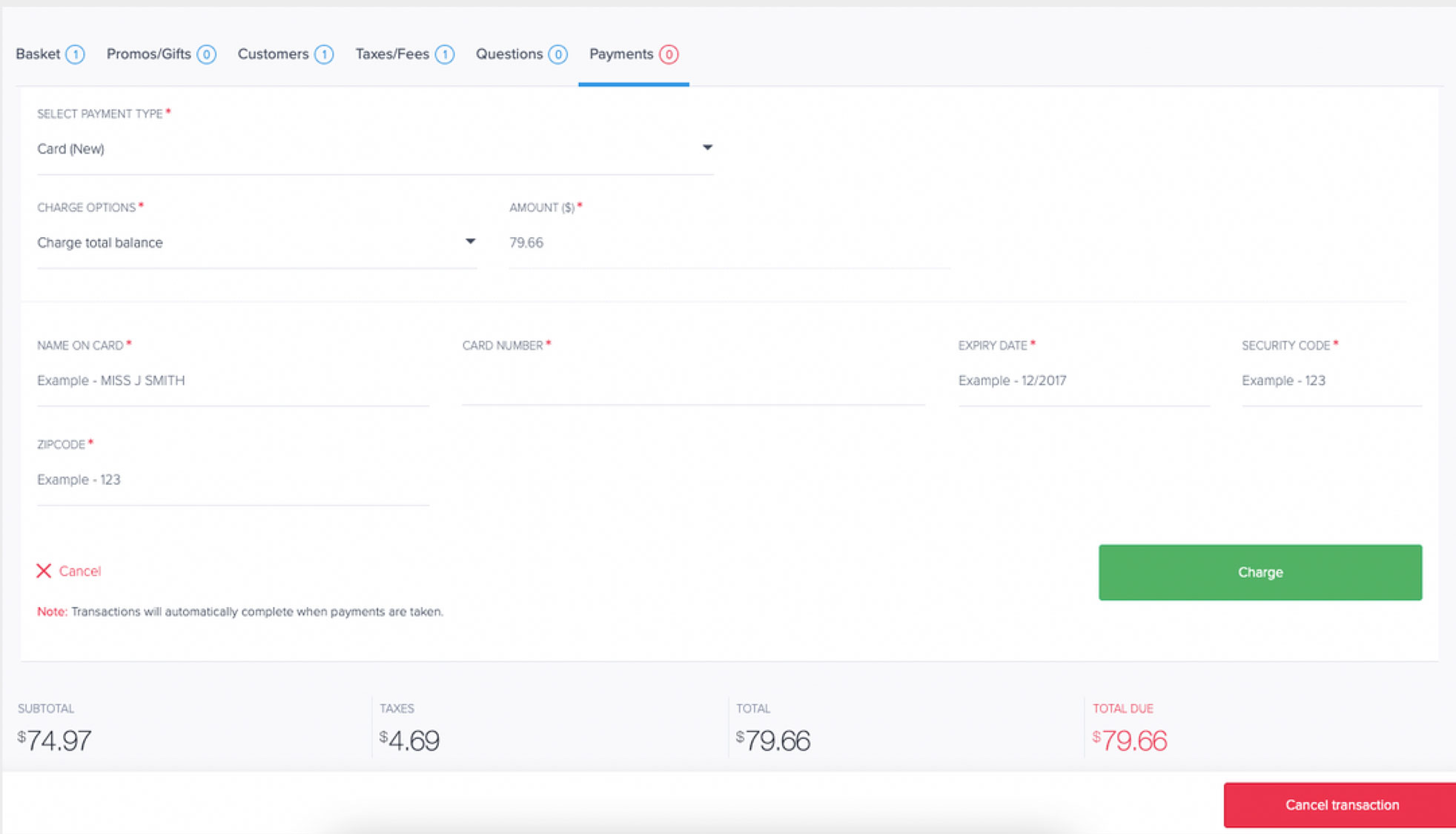The height and width of the screenshot is (834, 1456).
Task: Click the Cancel transaction button
Action: (x=1340, y=805)
